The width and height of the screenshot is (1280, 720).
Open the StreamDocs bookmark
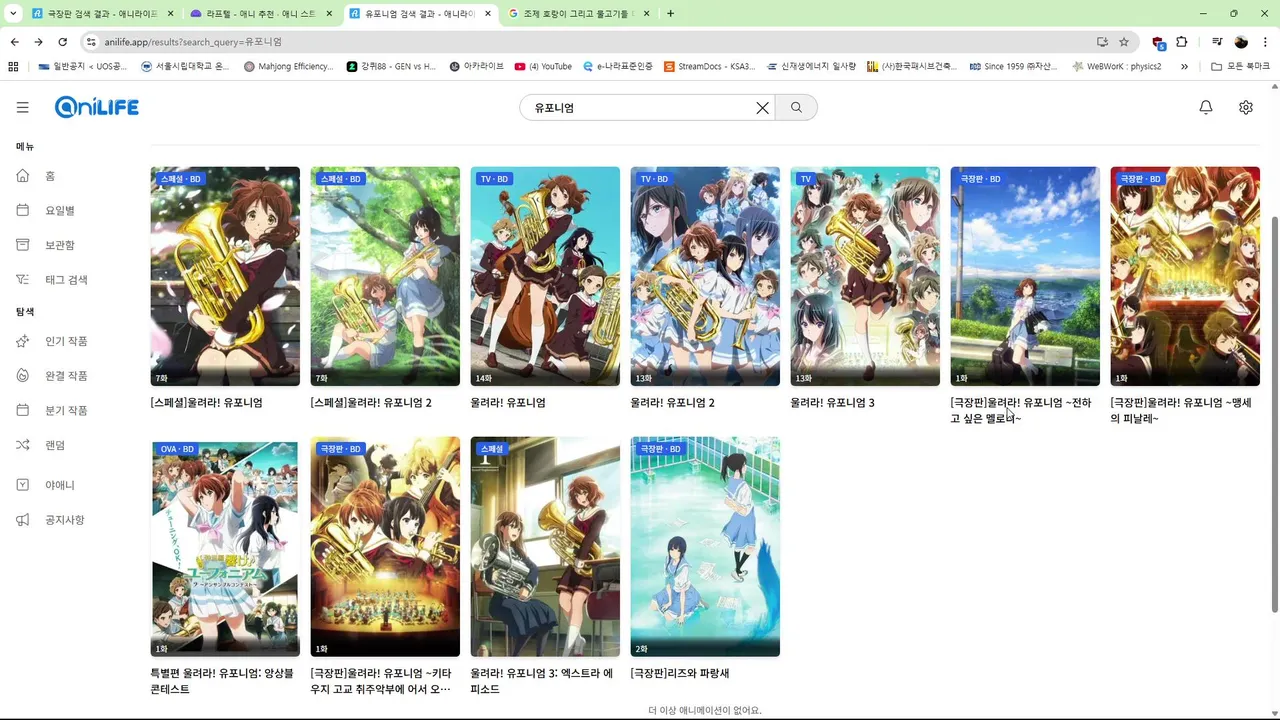click(x=710, y=66)
